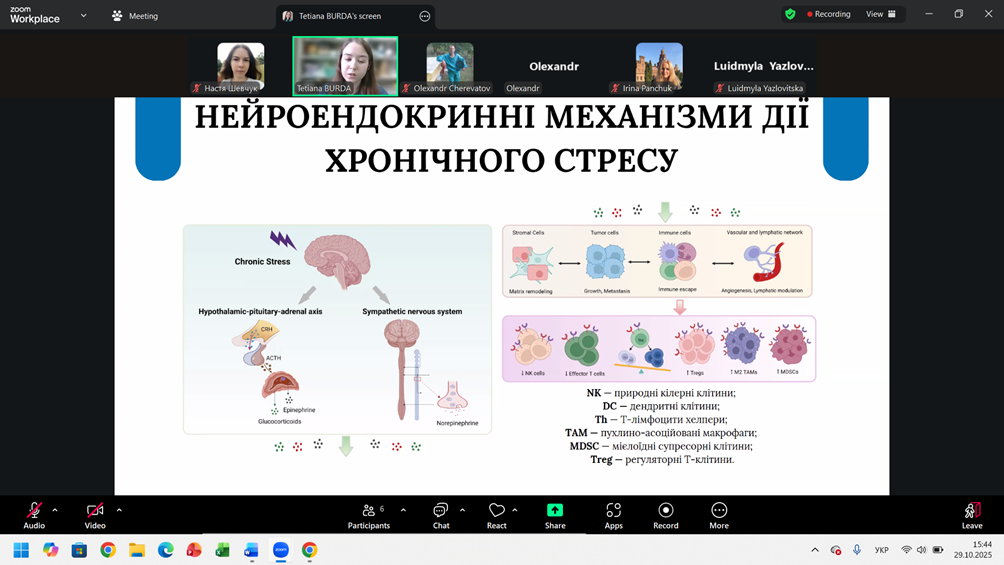Open the Windows Start menu
Viewport: 1004px width, 565px height.
tap(21, 550)
